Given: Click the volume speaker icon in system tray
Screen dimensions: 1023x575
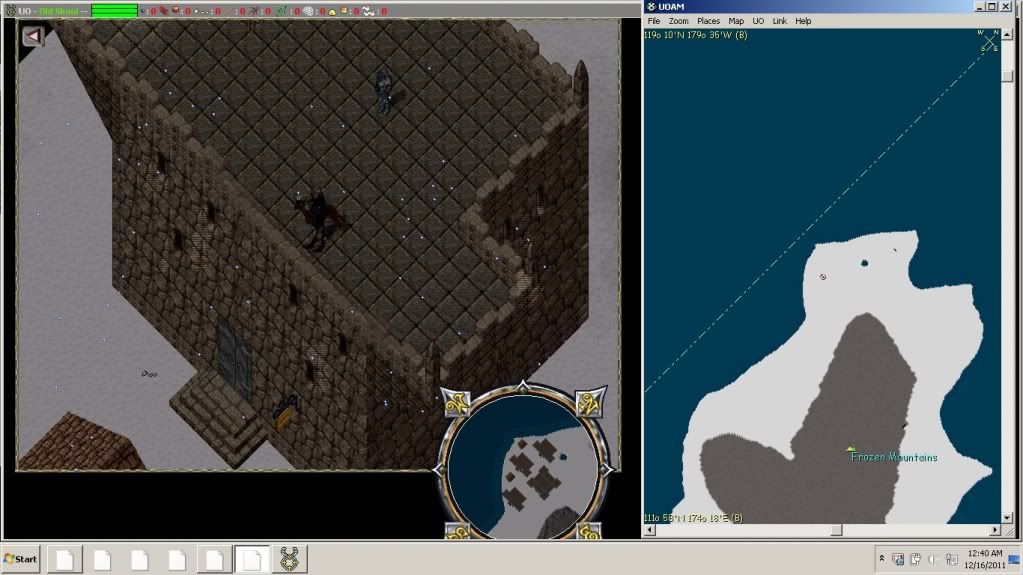Looking at the screenshot, I should (x=933, y=559).
